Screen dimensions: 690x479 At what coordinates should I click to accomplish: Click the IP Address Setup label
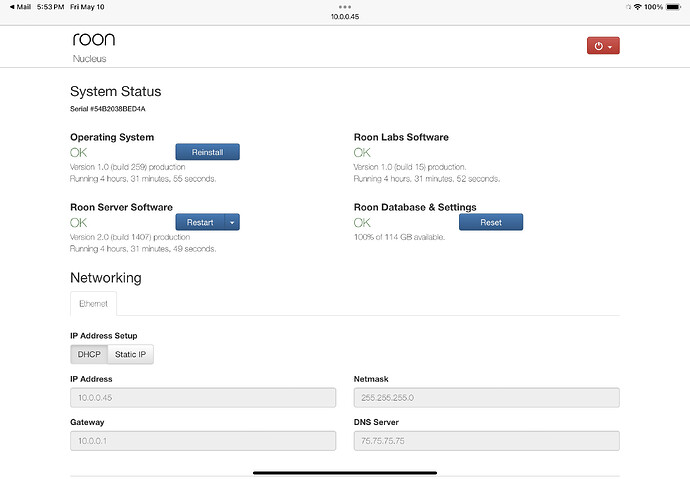tap(104, 336)
